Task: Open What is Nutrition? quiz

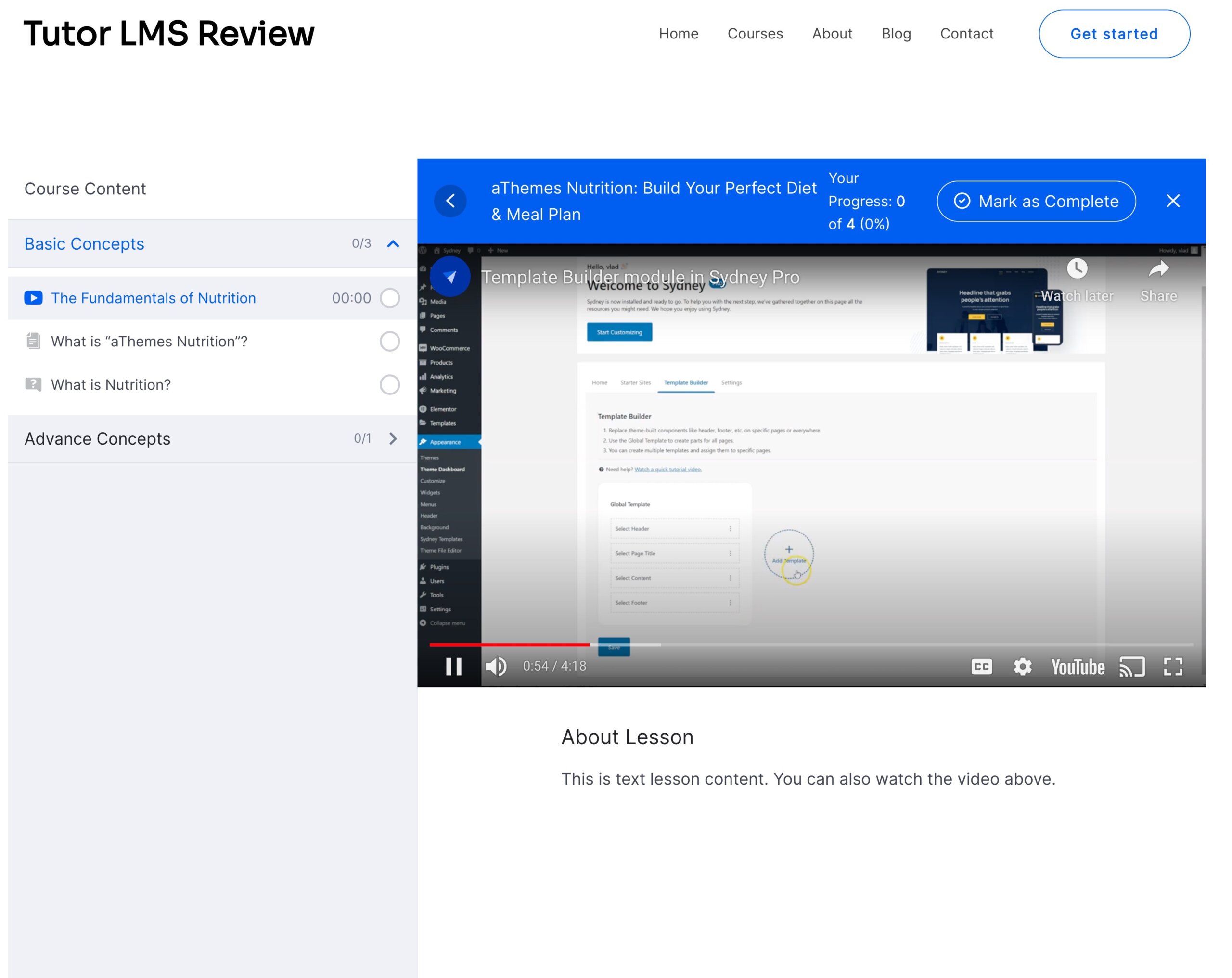Action: (x=111, y=385)
